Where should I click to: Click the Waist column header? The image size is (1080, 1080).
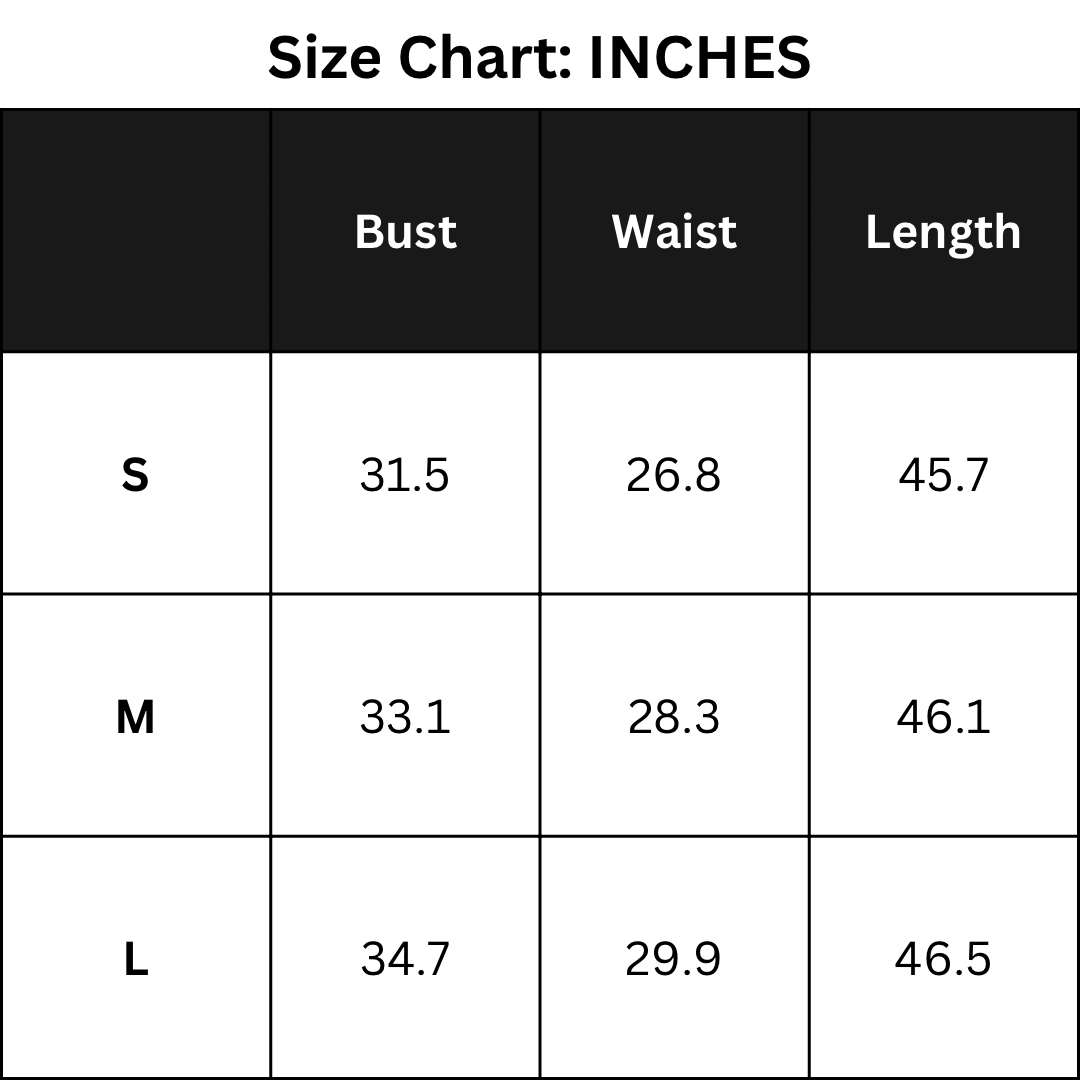(674, 232)
